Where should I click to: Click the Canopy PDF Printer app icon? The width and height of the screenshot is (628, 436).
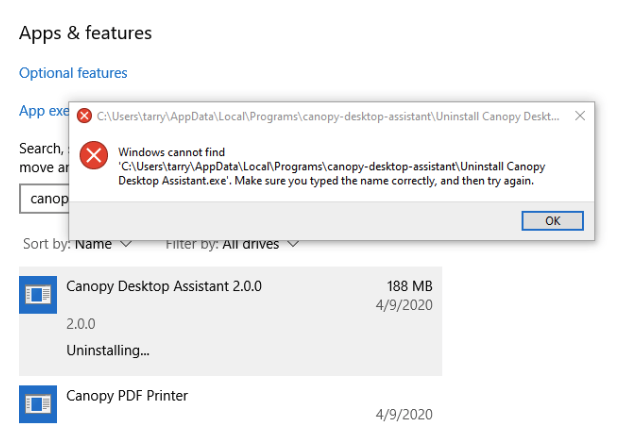point(38,404)
